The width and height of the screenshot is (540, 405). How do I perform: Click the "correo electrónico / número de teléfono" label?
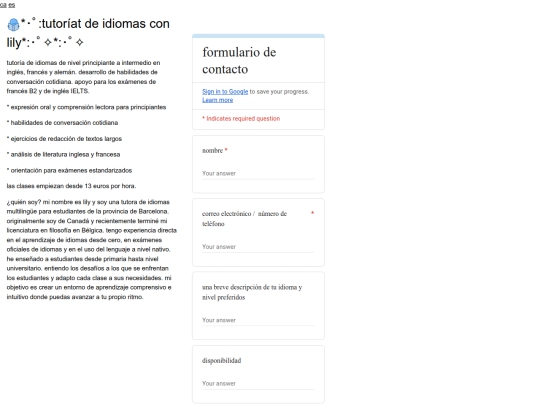coord(245,219)
